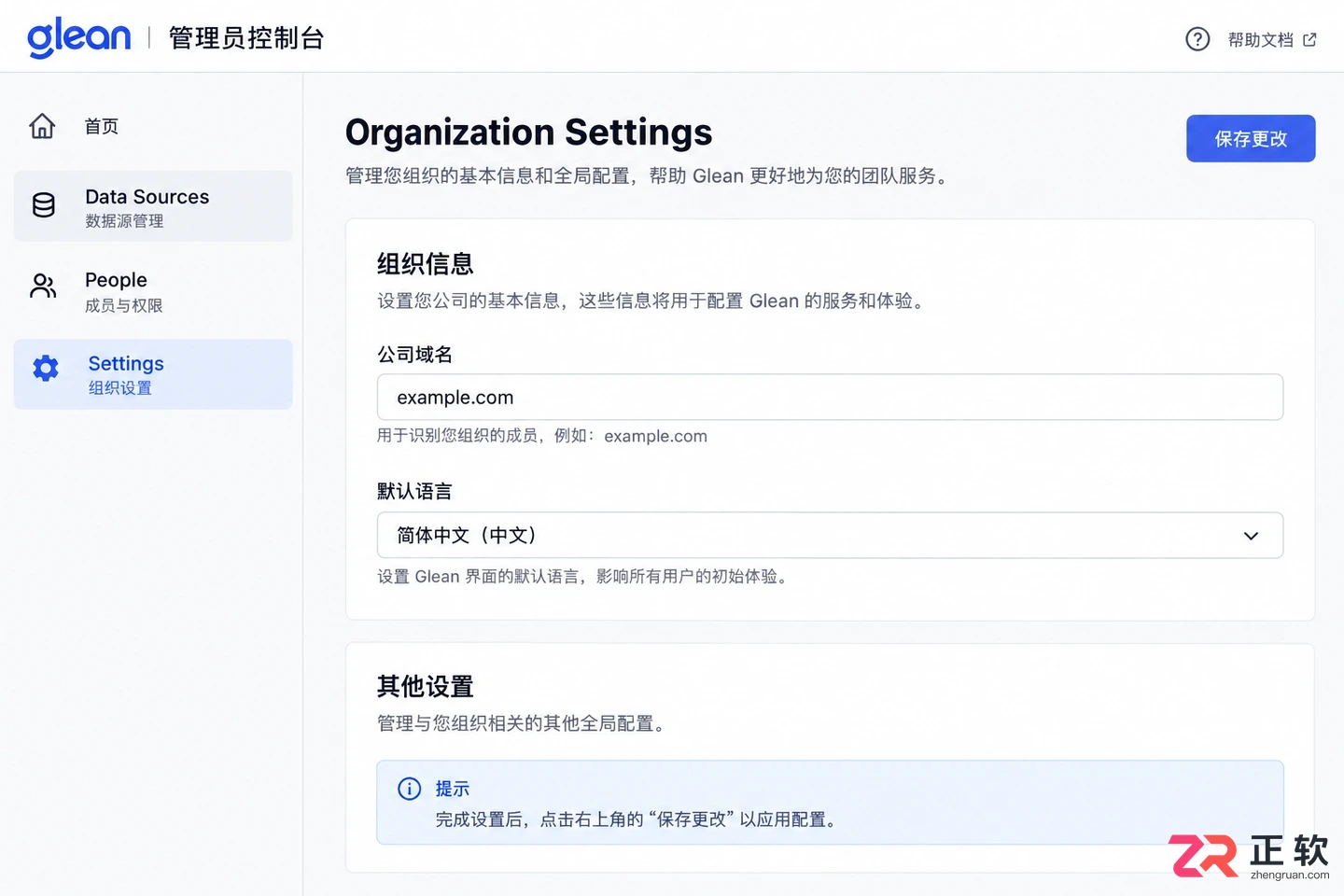
Task: Click the help question mark icon
Action: 1197,39
